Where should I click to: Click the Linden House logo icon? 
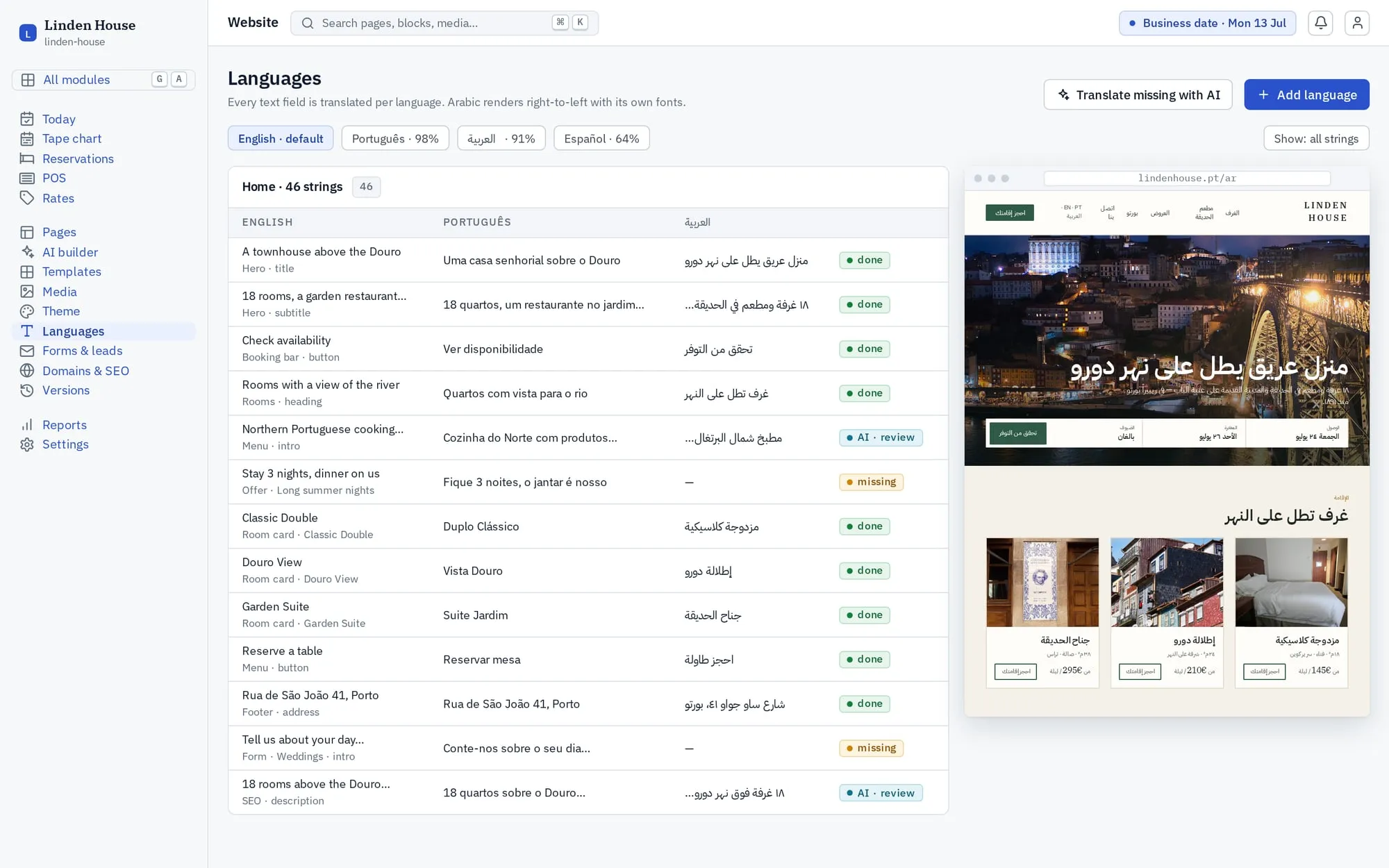28,33
